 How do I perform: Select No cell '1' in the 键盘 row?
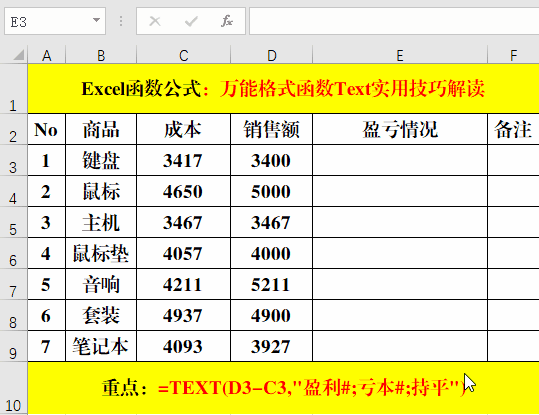pyautogui.click(x=46, y=160)
